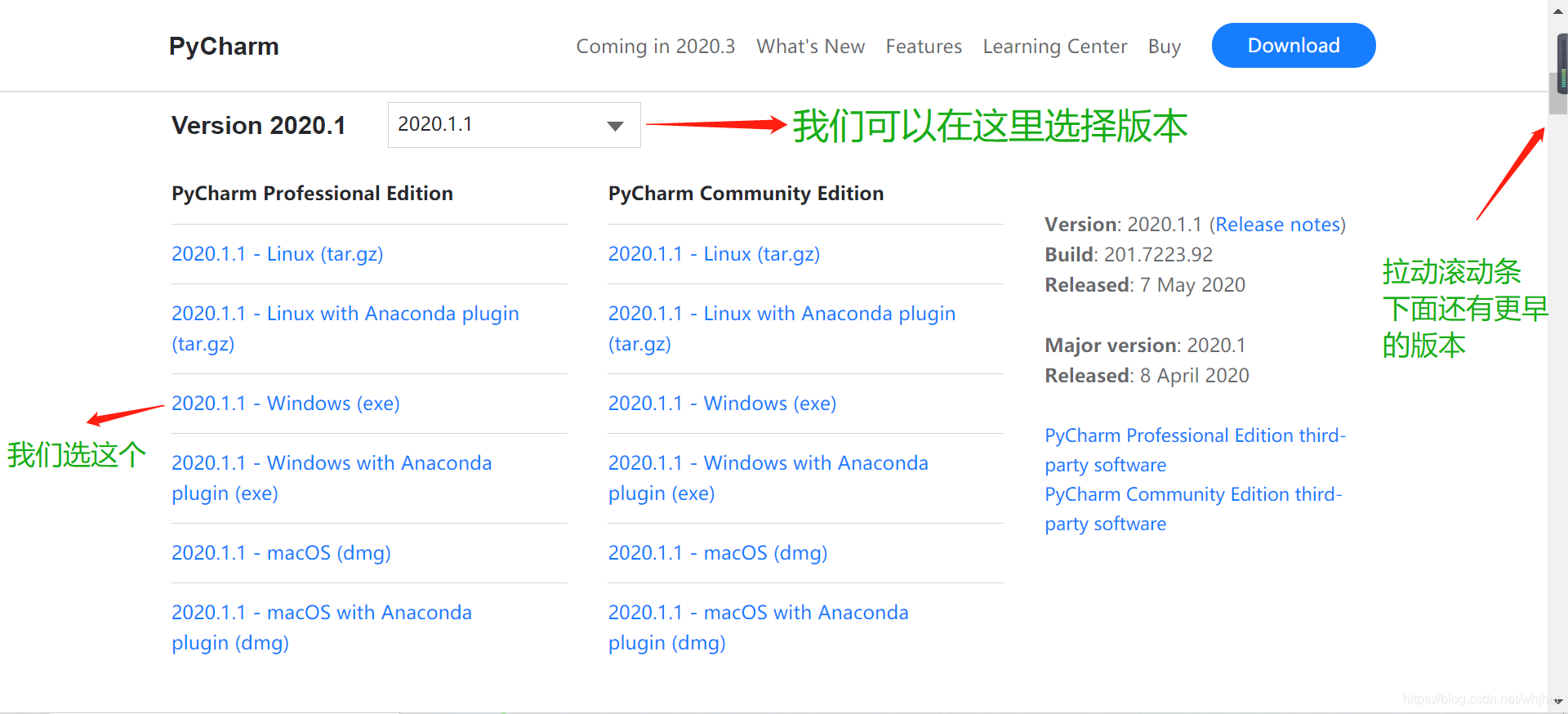Download Community Windows with Anaconda plugin
The width and height of the screenshot is (1568, 714).
point(768,478)
